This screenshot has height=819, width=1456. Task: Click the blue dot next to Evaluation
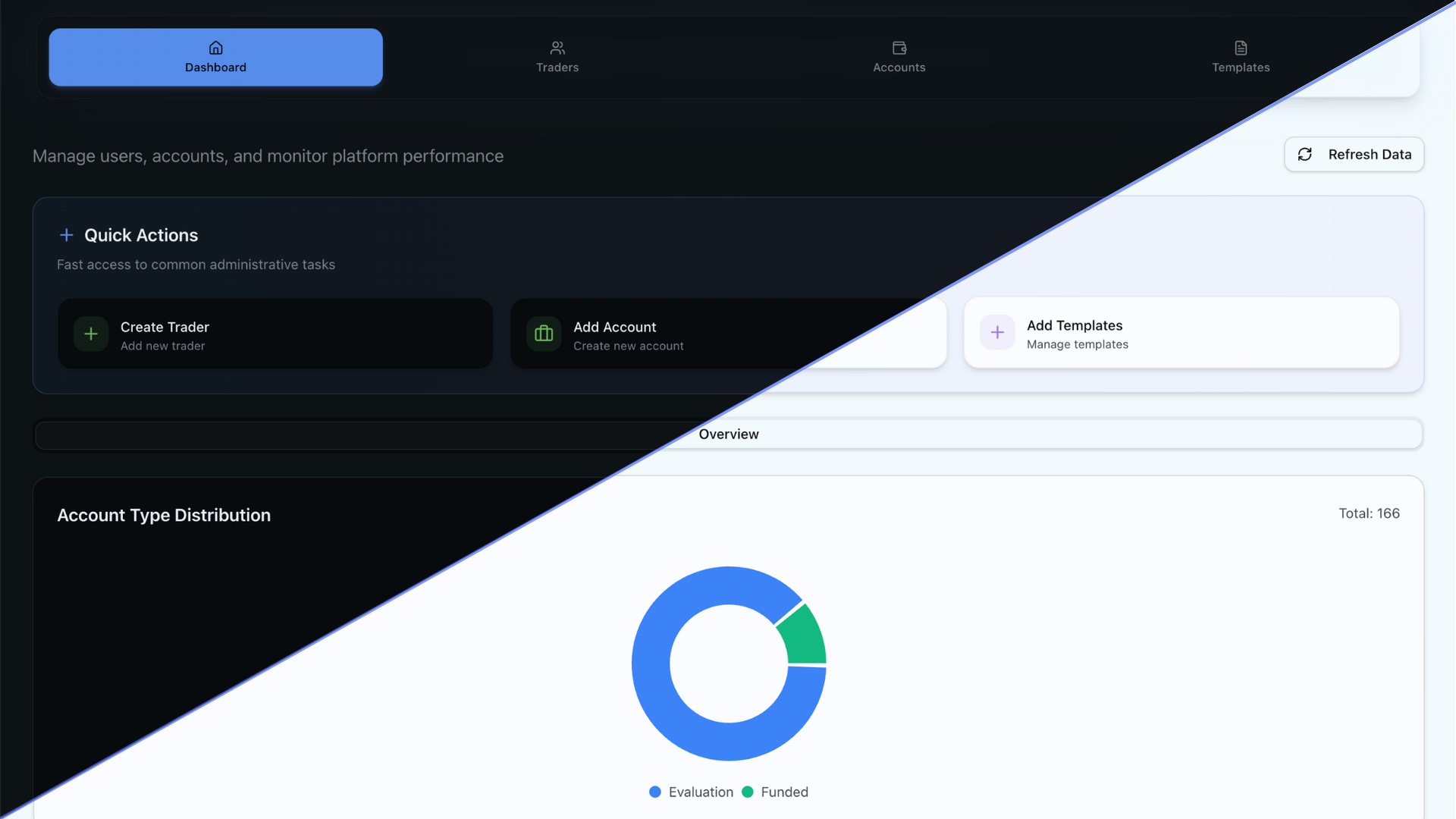(654, 792)
